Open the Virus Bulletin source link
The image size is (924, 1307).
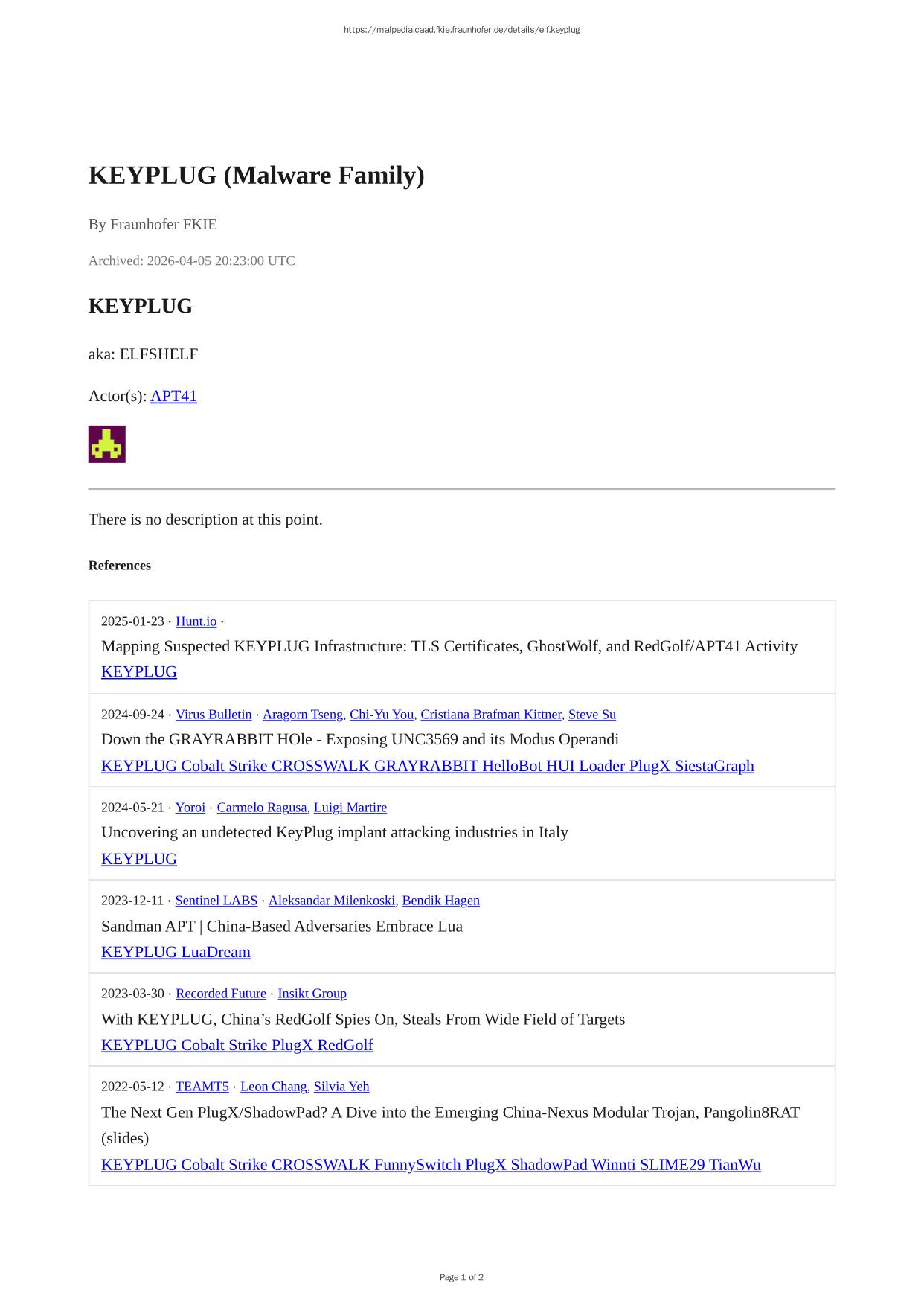click(214, 715)
